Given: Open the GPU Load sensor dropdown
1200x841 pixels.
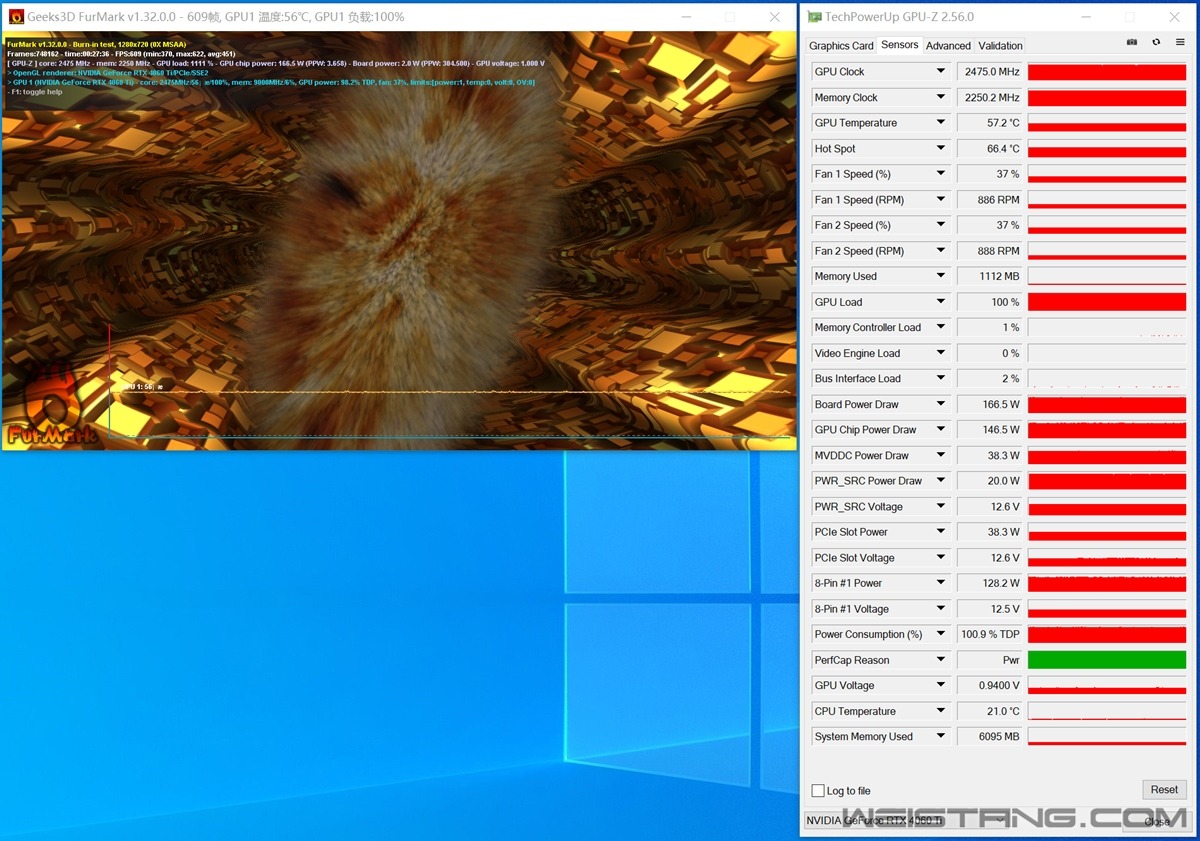Looking at the screenshot, I should pyautogui.click(x=941, y=302).
